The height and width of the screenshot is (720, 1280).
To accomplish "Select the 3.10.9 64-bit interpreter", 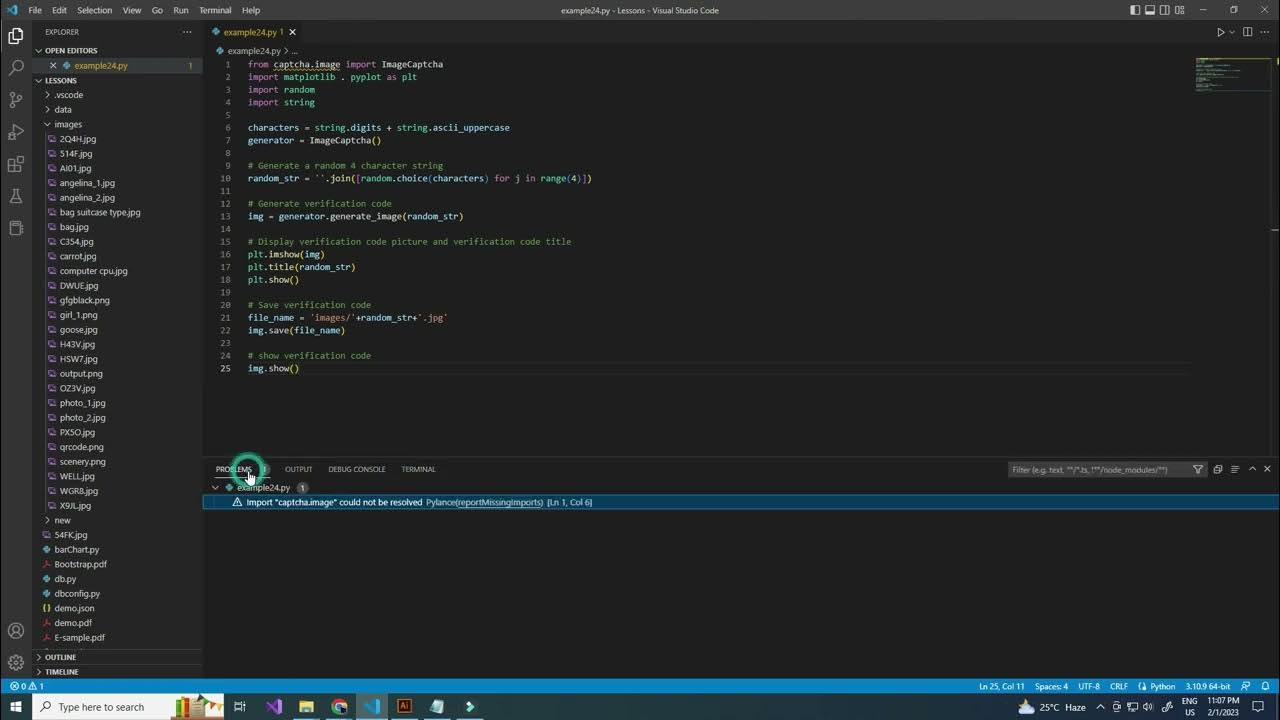I will tap(1208, 687).
